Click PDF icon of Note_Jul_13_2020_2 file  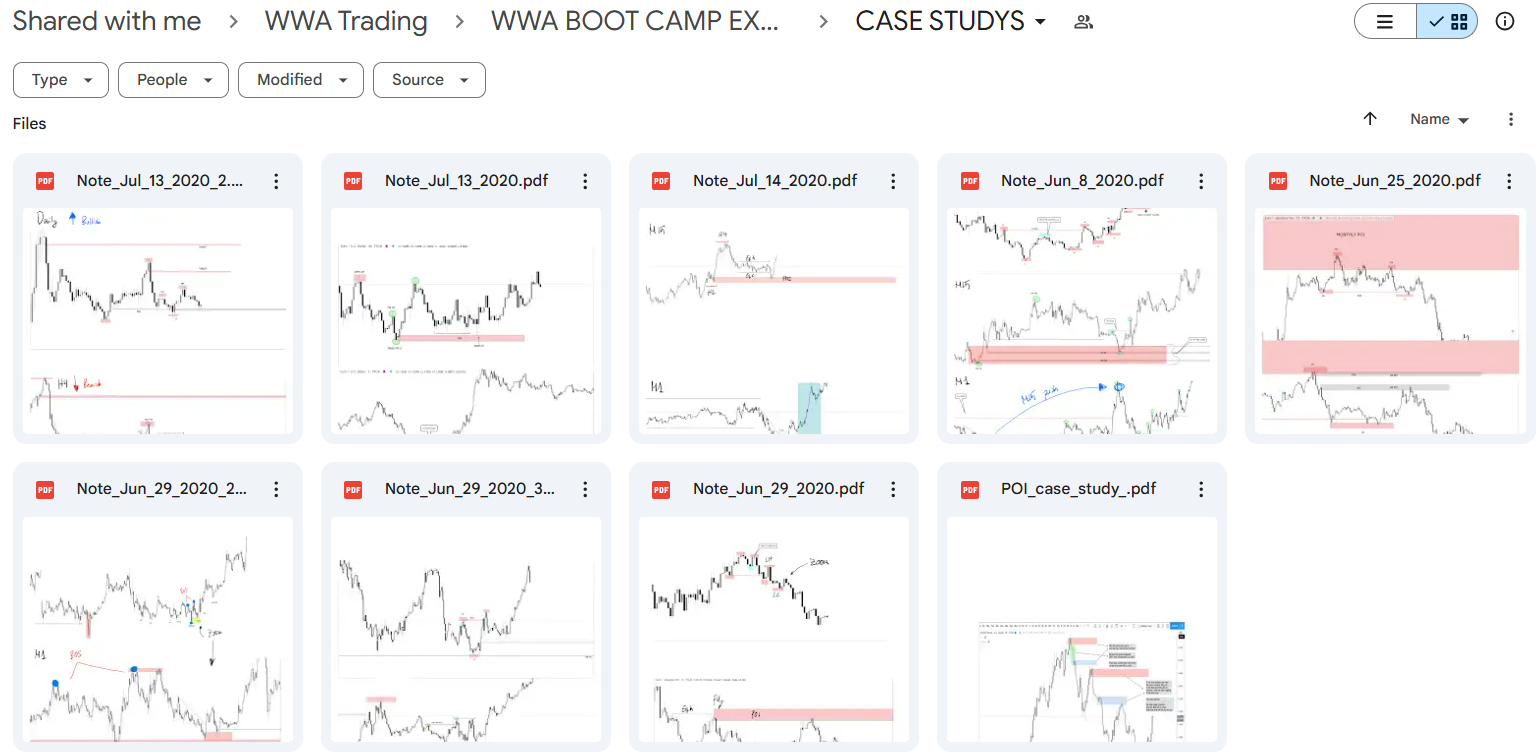[x=45, y=181]
